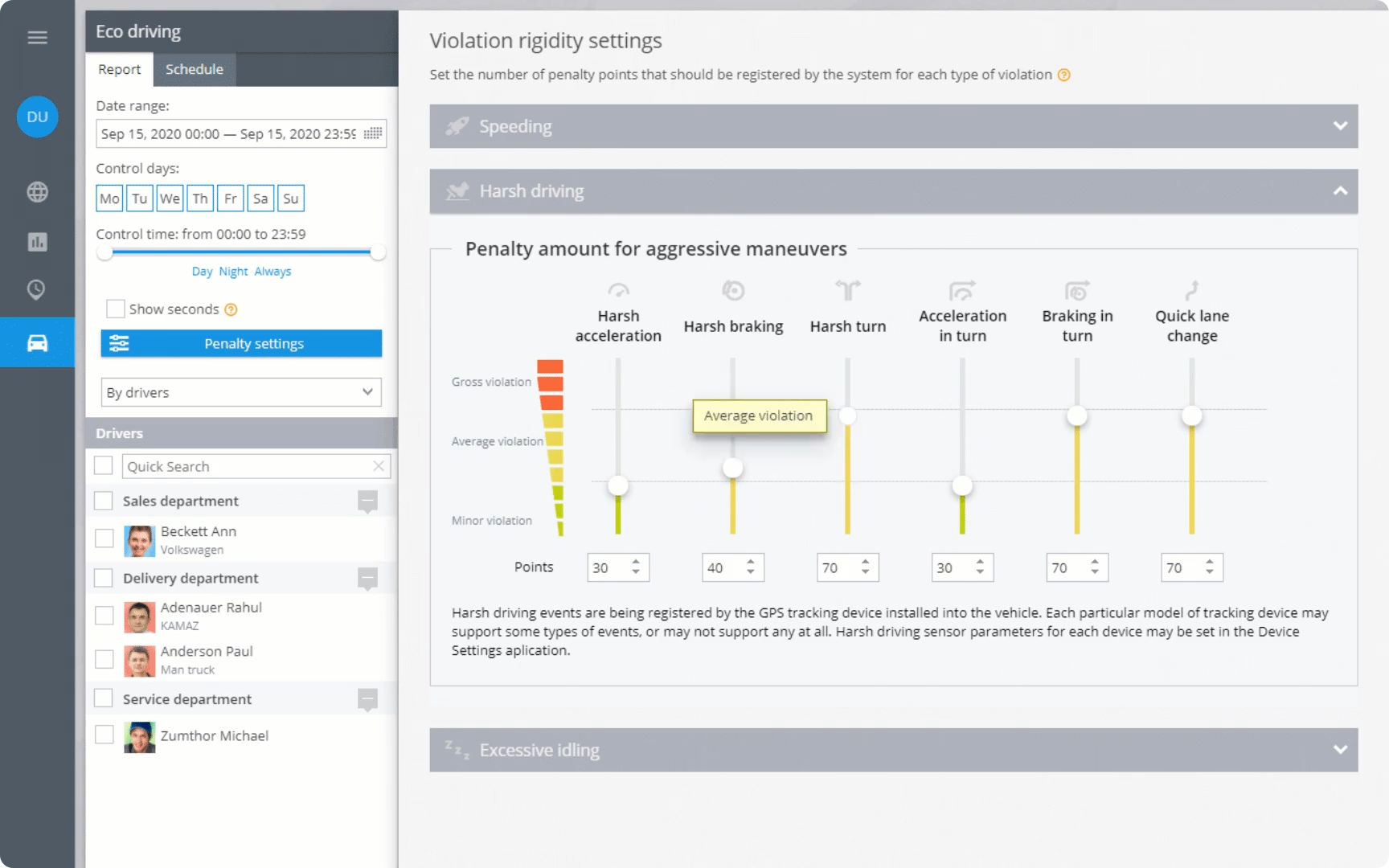Viewport: 1389px width, 868px height.
Task: Expand the Speeding section
Action: point(1340,126)
